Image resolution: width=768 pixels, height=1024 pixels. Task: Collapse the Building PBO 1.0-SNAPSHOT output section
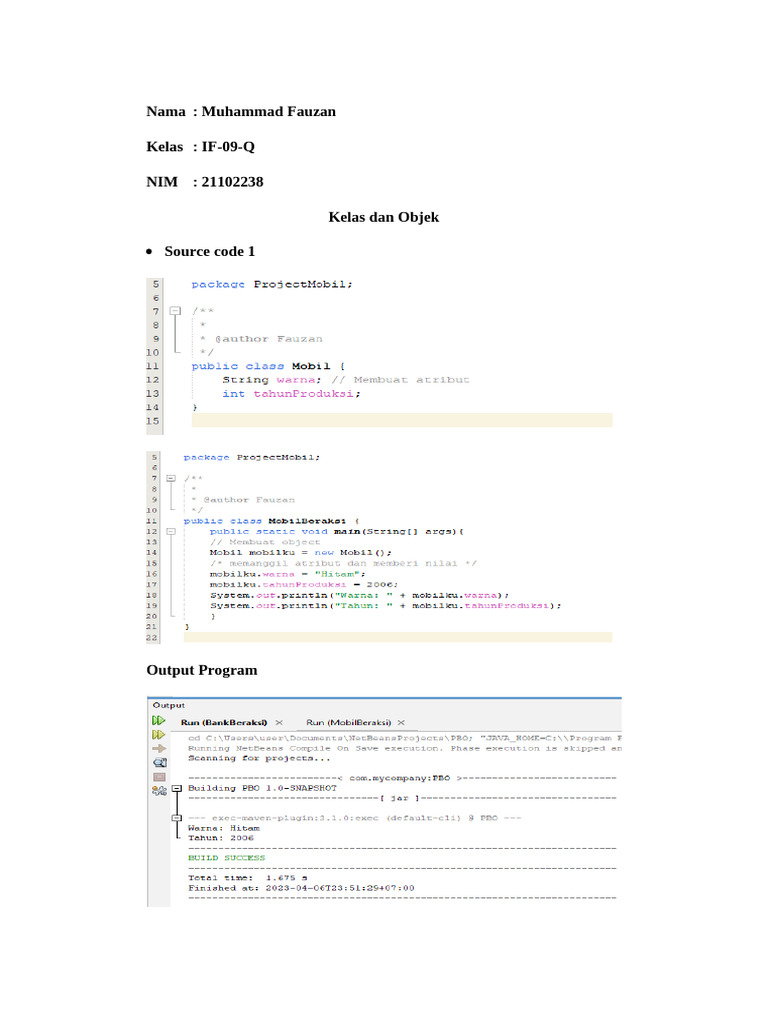tap(177, 787)
